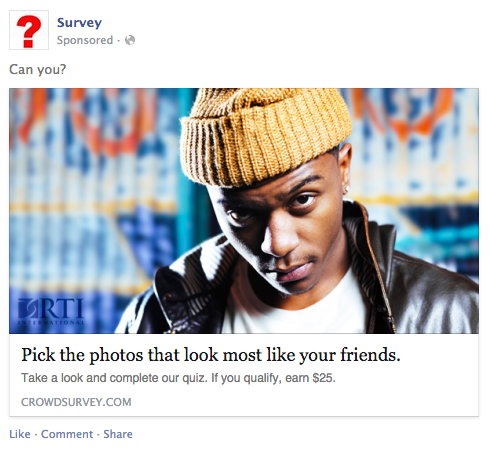Viewport: 490px width, 451px height.
Task: Click the word "friends." in the headline
Action: click(370, 355)
